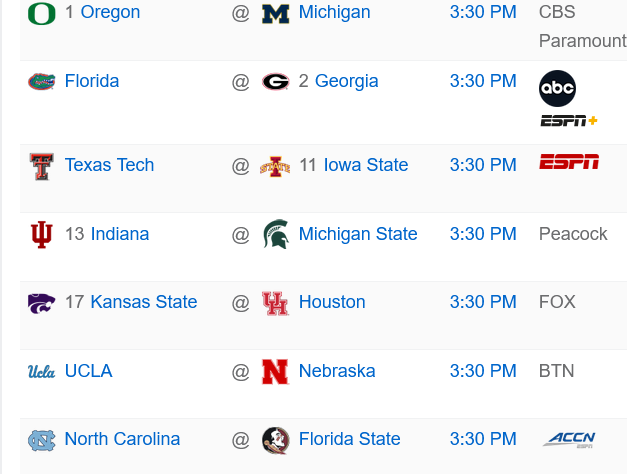This screenshot has height=474, width=627.
Task: Click the UCLA at Nebraska 3:30 PM time
Action: click(483, 371)
